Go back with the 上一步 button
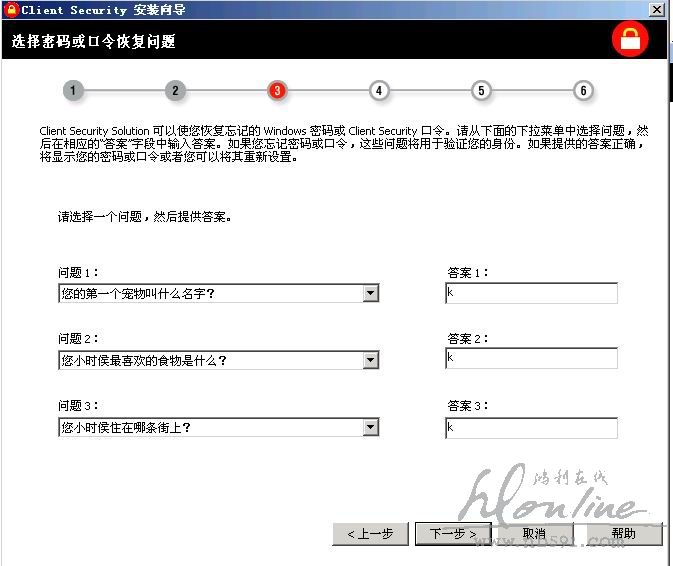The image size is (673, 566). click(x=370, y=534)
